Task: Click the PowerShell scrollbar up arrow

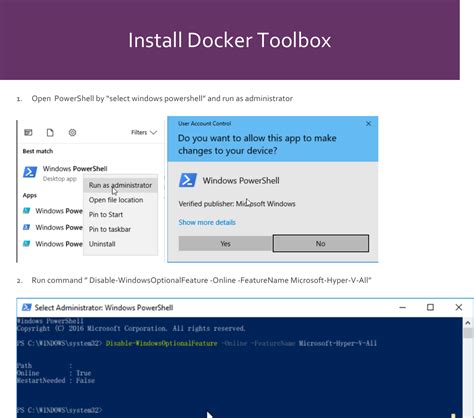Action: [x=468, y=323]
